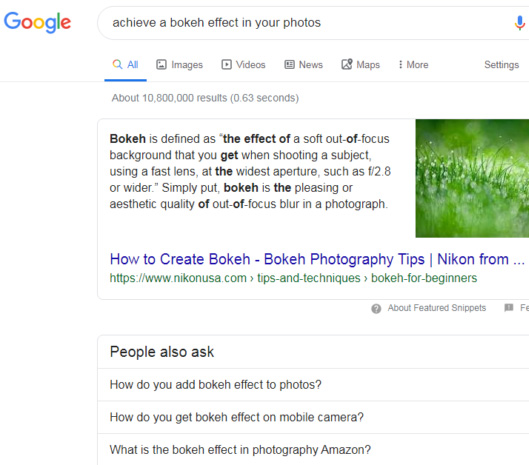Click inside the search query field
The height and width of the screenshot is (465, 529).
pos(304,23)
